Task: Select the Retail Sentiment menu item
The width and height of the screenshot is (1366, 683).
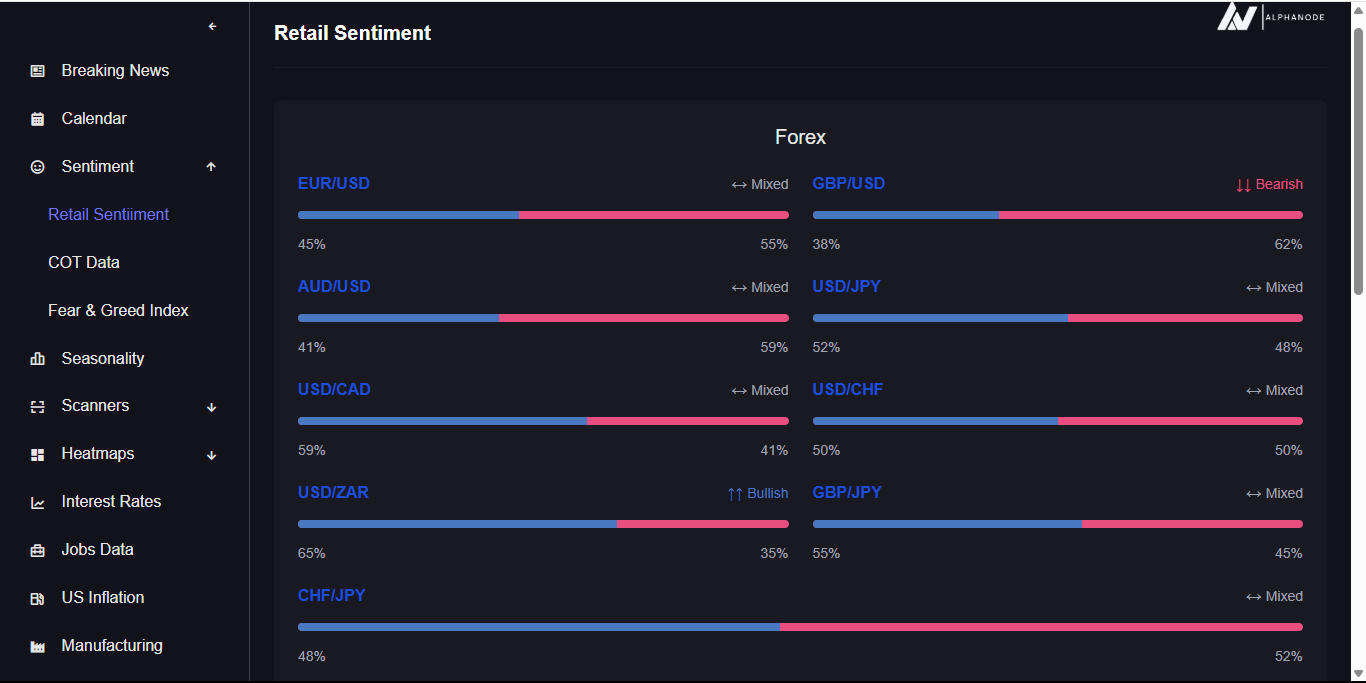Action: pyautogui.click(x=108, y=214)
